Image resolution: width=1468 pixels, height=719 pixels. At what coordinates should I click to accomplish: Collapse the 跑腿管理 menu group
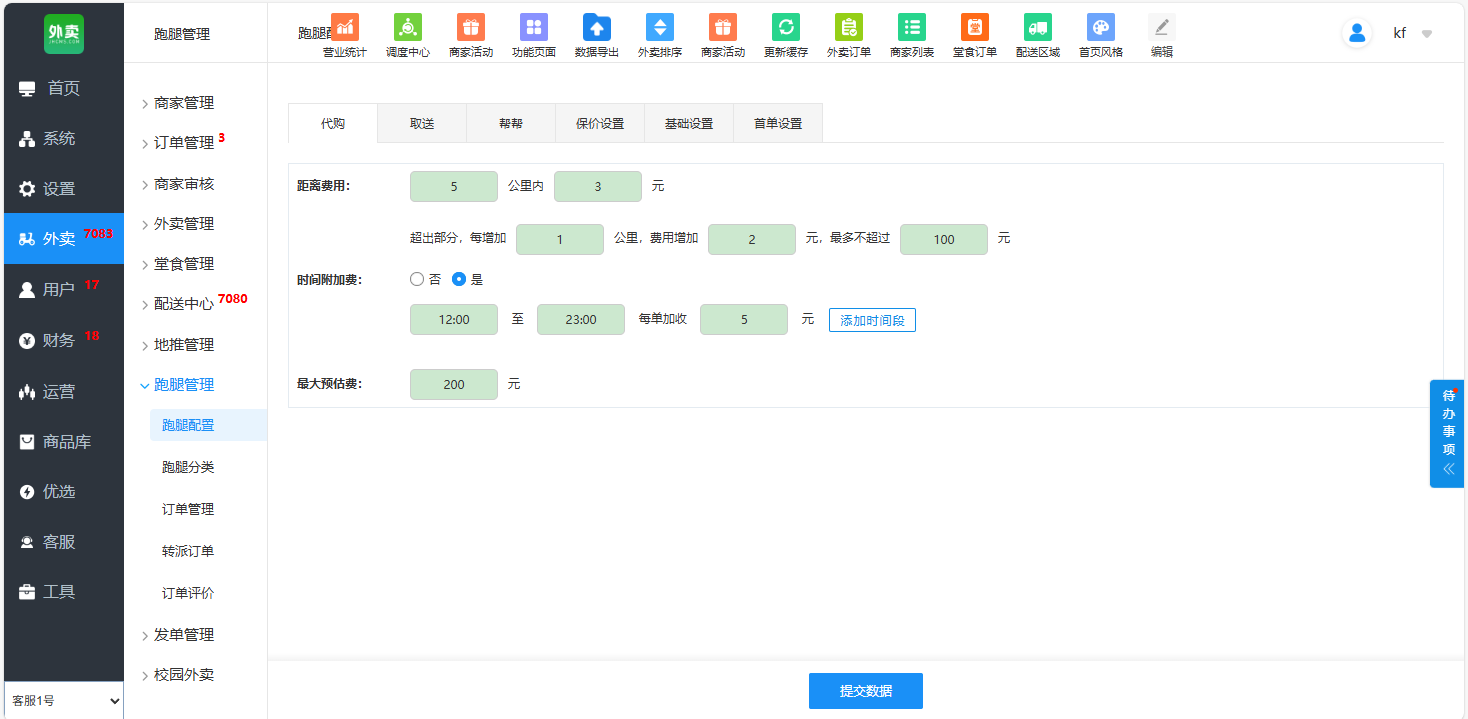(184, 385)
